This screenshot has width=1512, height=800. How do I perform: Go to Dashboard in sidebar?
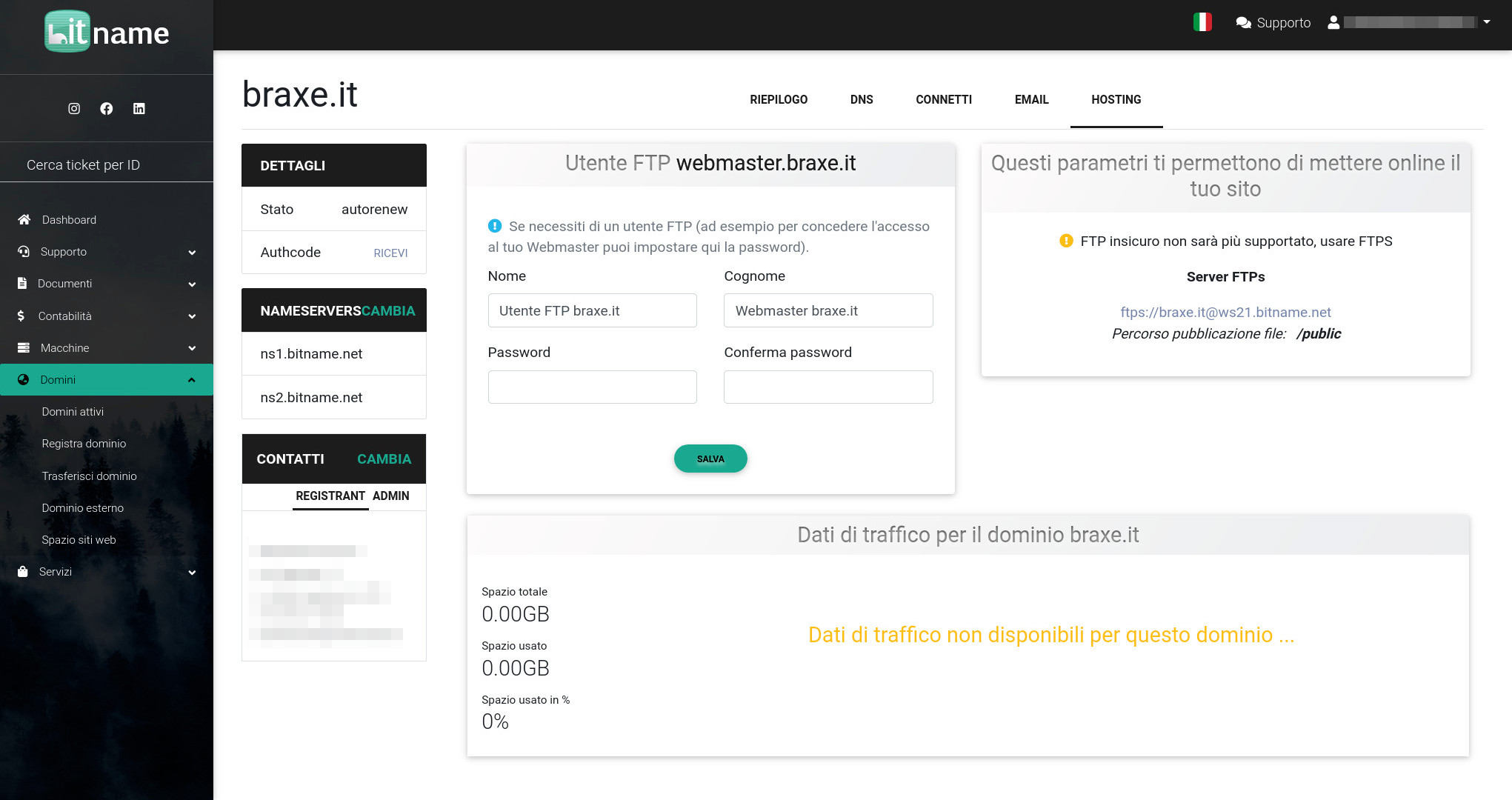click(x=69, y=219)
